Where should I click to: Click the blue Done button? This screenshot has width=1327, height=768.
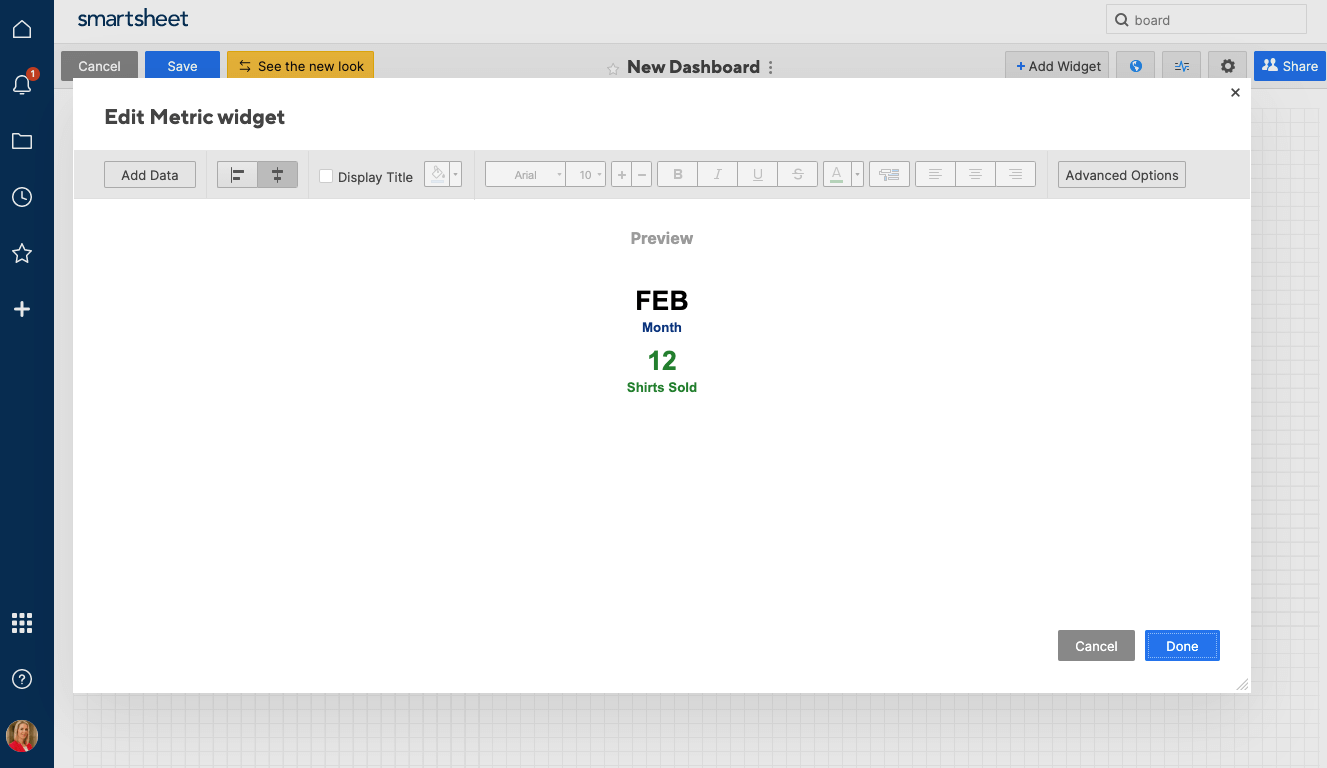tap(1181, 646)
